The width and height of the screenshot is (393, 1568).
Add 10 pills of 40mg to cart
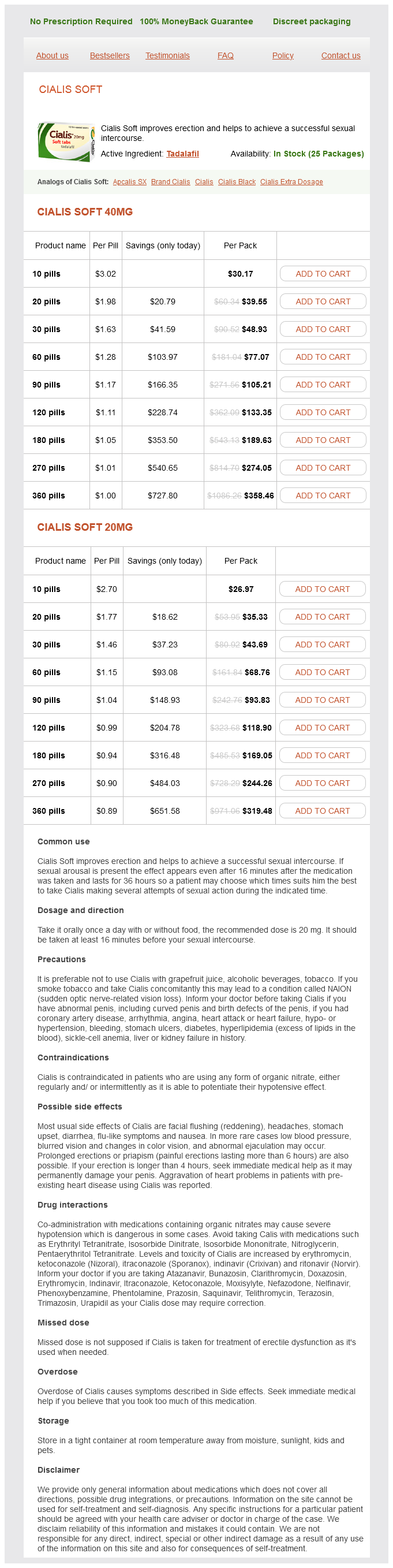pos(323,274)
